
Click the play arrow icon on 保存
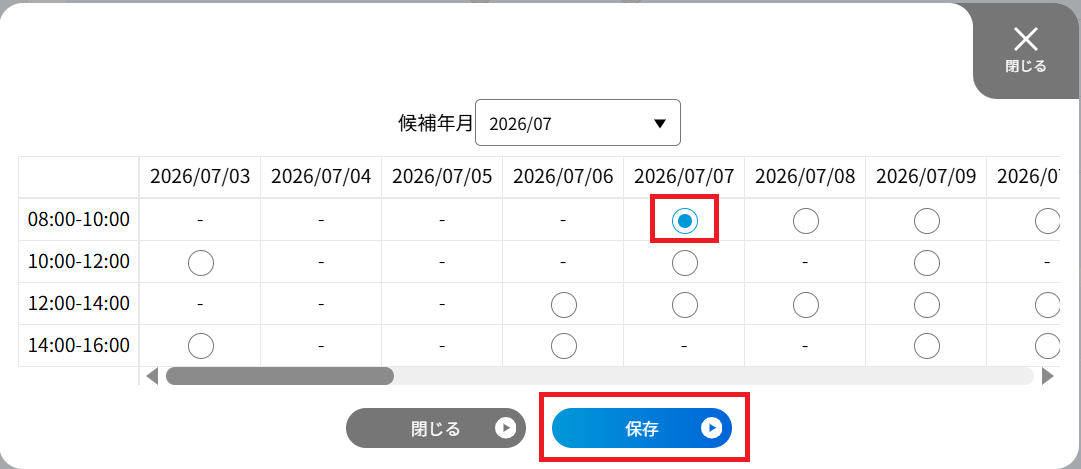coord(711,428)
